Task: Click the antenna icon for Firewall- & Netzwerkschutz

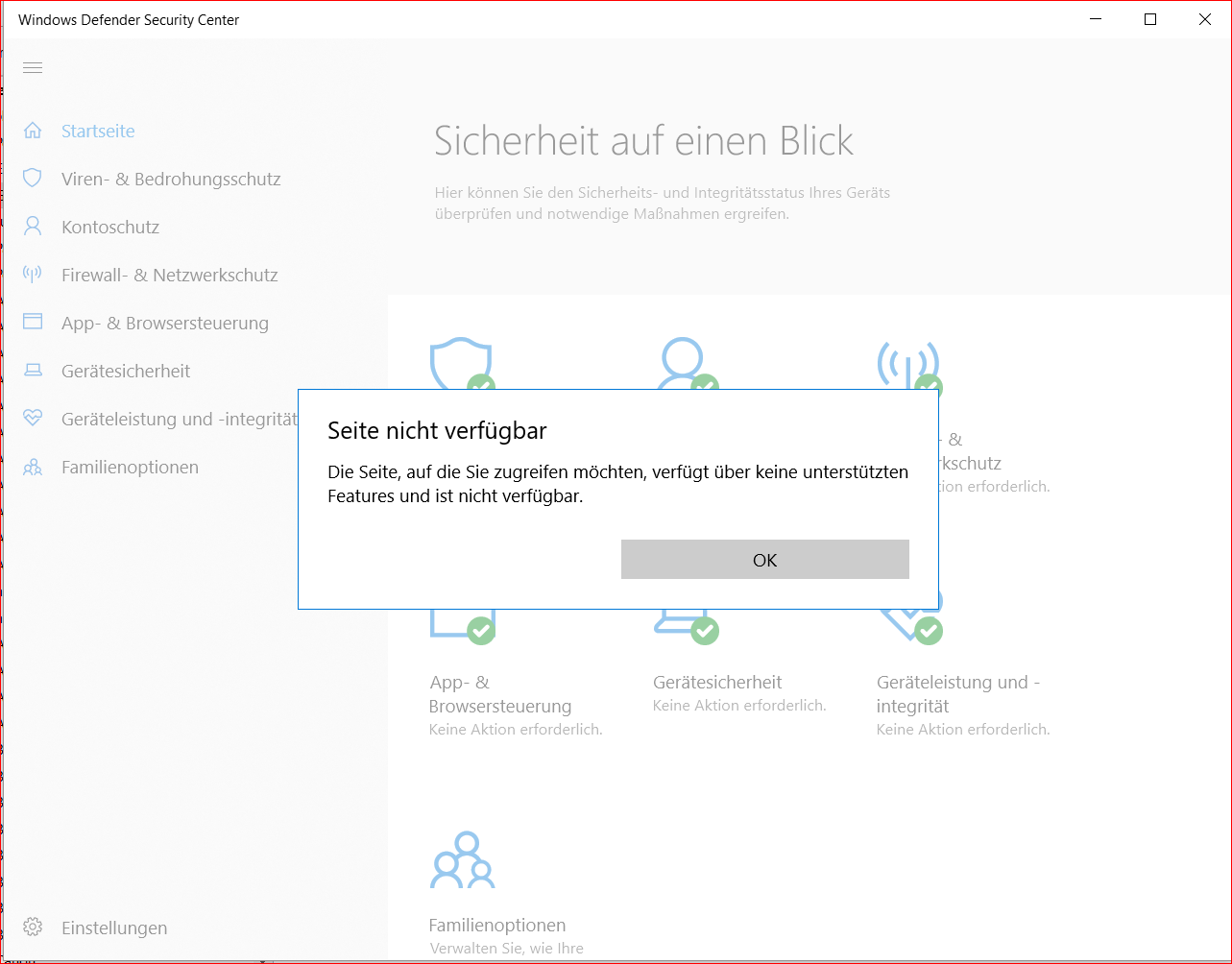Action: [33, 275]
